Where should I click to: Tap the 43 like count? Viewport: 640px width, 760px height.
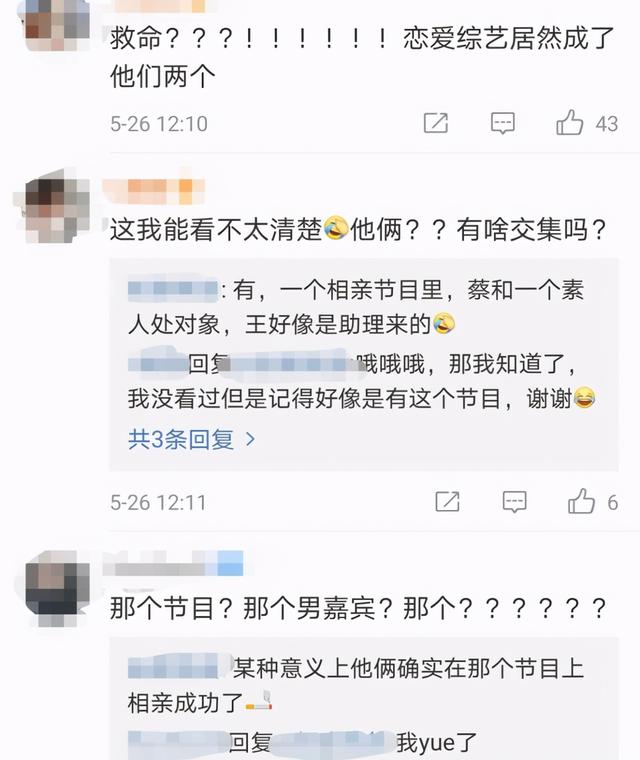click(x=607, y=124)
